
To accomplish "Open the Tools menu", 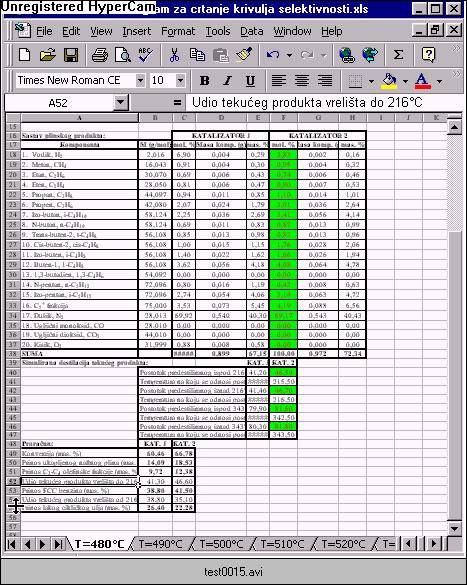I will tap(218, 31).
